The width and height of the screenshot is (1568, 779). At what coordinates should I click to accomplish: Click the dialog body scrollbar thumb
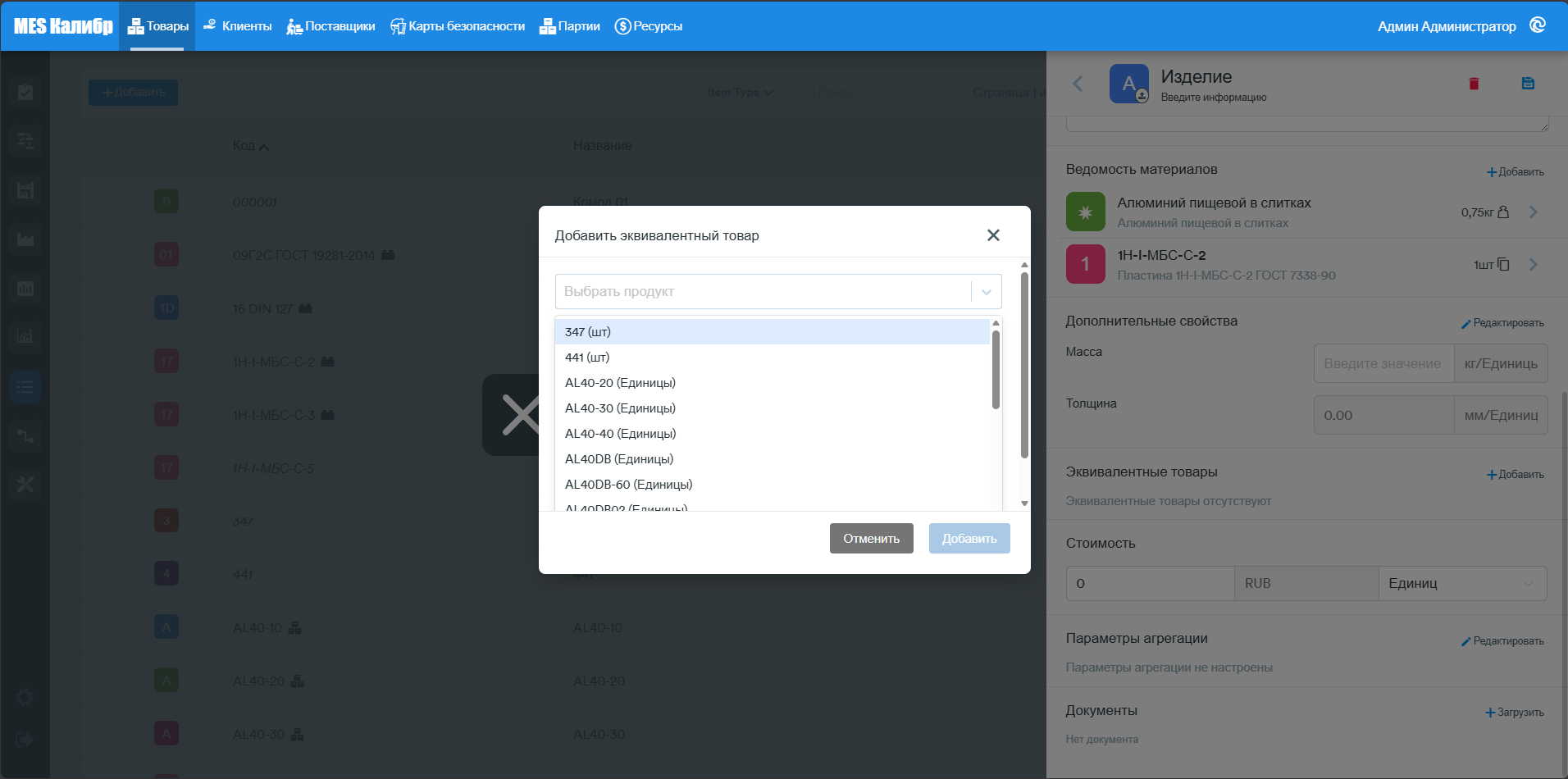point(1024,365)
